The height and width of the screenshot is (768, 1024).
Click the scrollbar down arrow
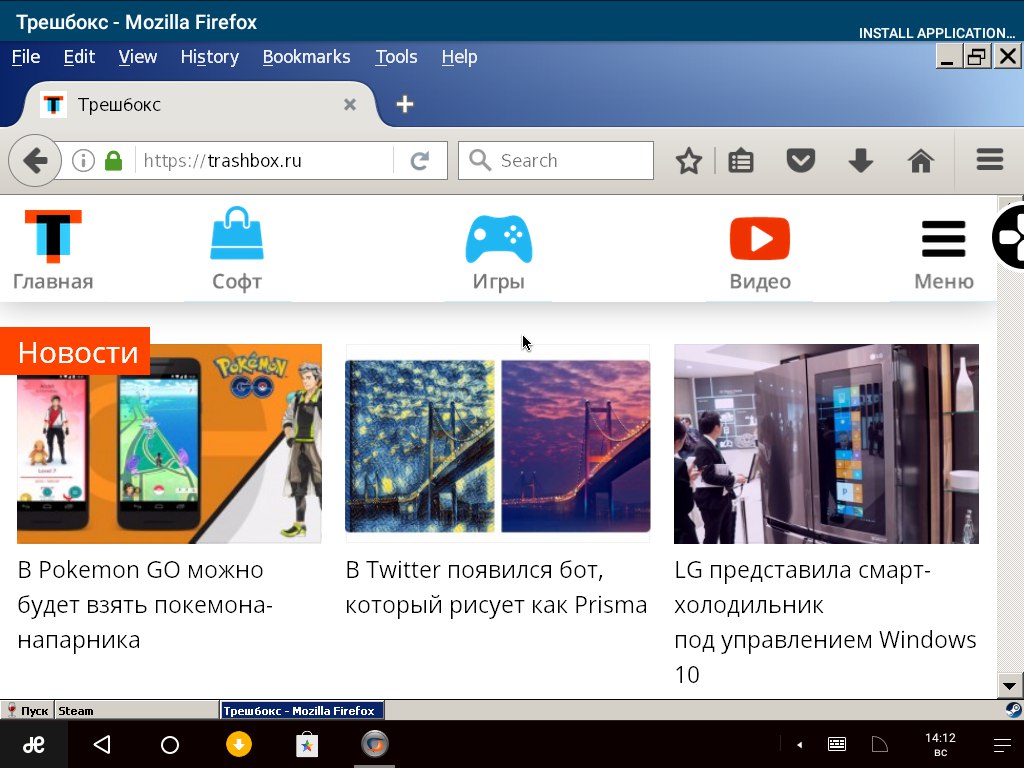tap(1010, 686)
